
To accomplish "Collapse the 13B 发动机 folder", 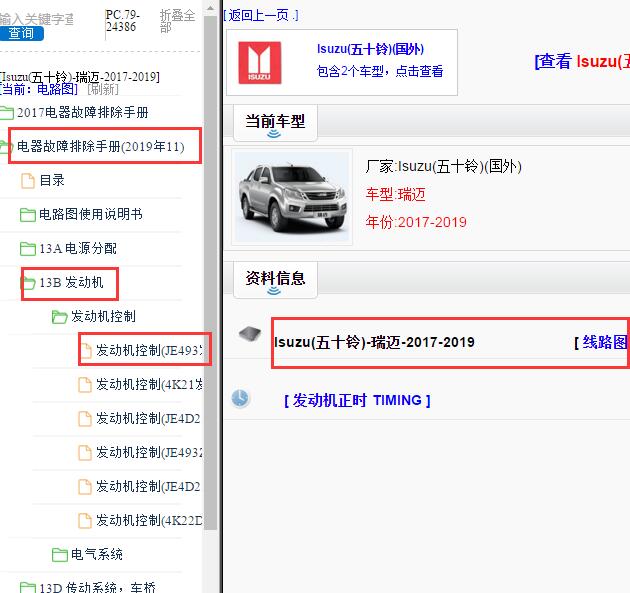I will (x=72, y=282).
